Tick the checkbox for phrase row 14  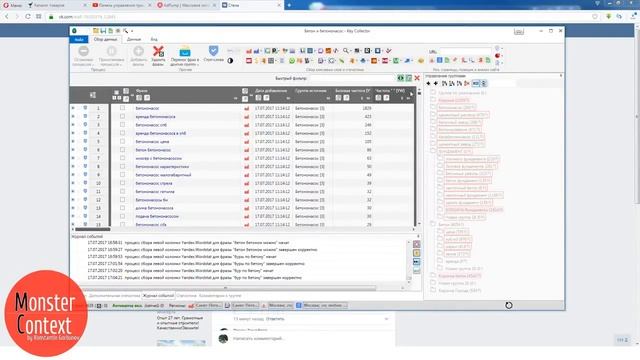point(122,216)
